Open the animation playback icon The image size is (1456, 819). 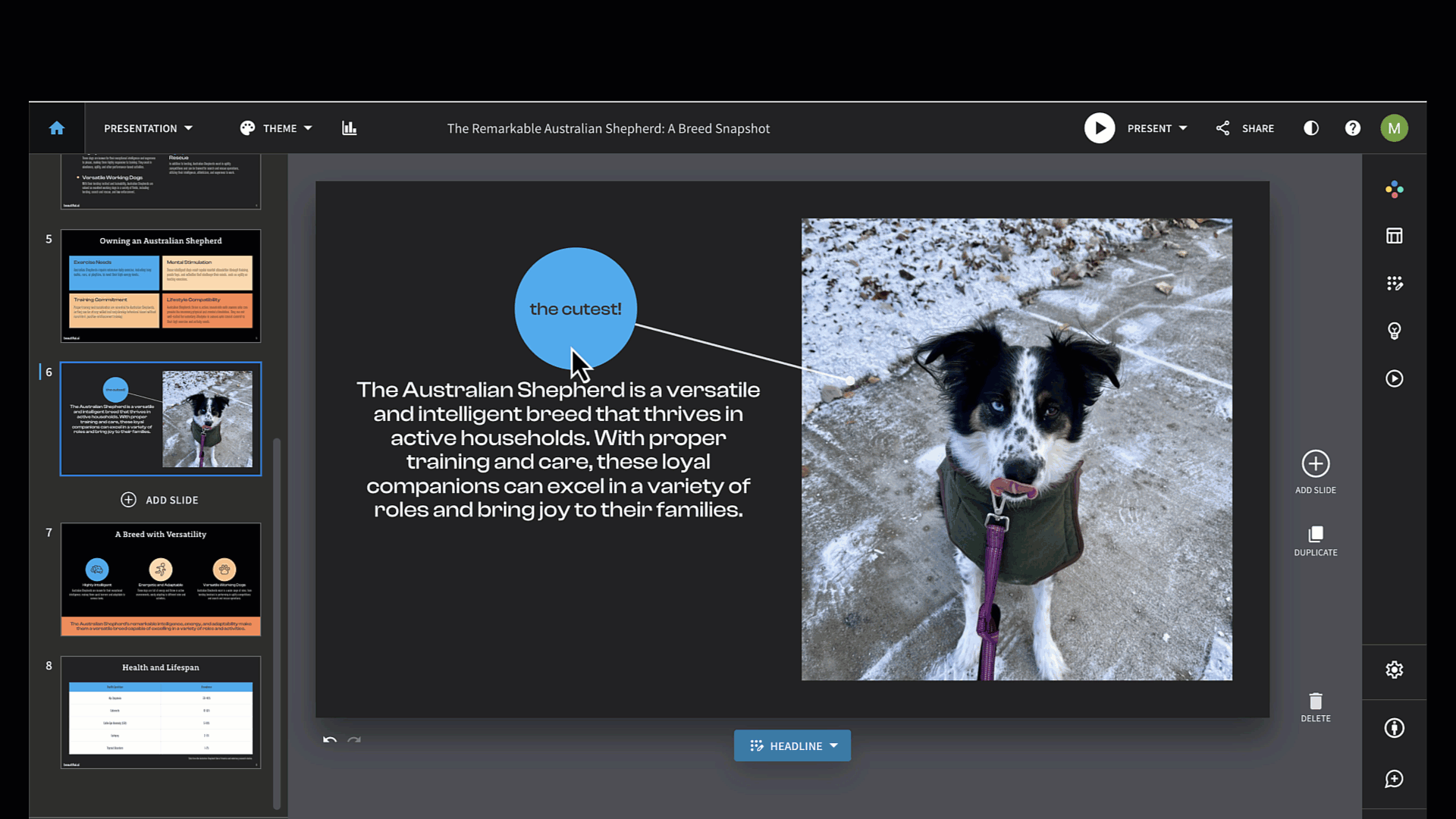point(1394,378)
